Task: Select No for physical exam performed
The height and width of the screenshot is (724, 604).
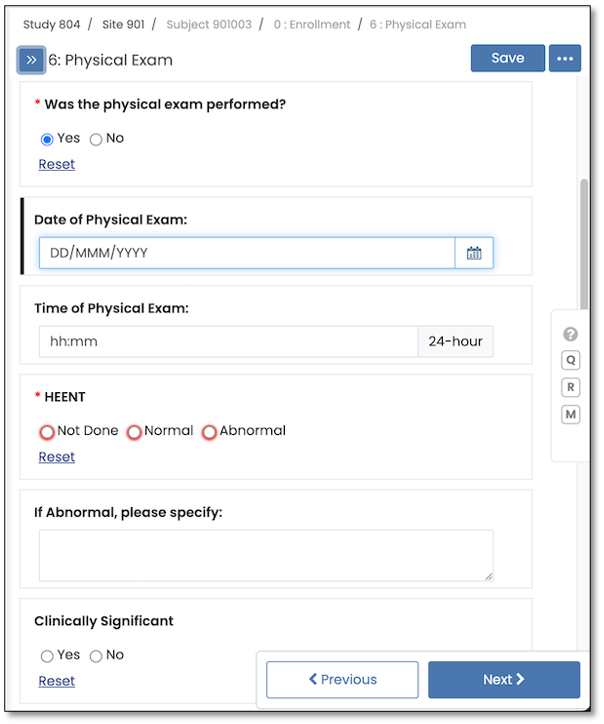Action: [96, 139]
